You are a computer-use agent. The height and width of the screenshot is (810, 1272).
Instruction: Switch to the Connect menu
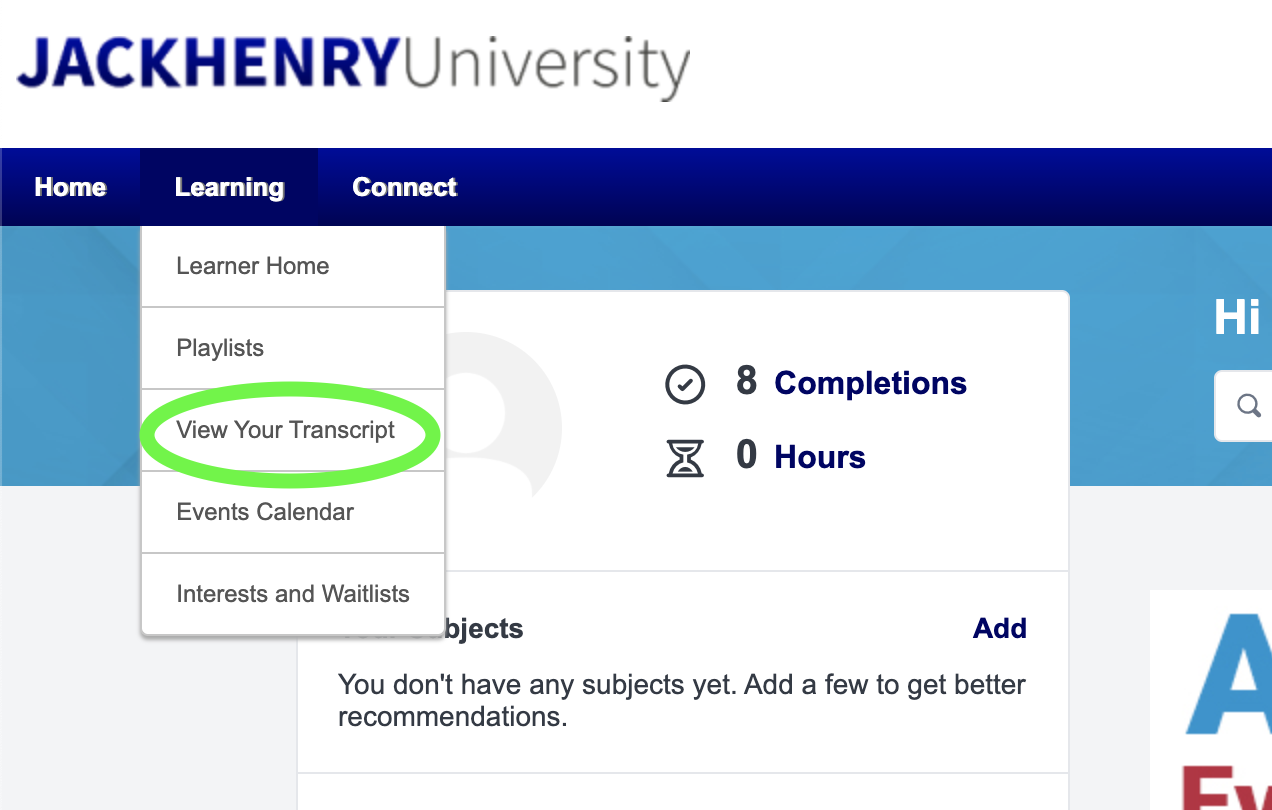click(404, 187)
